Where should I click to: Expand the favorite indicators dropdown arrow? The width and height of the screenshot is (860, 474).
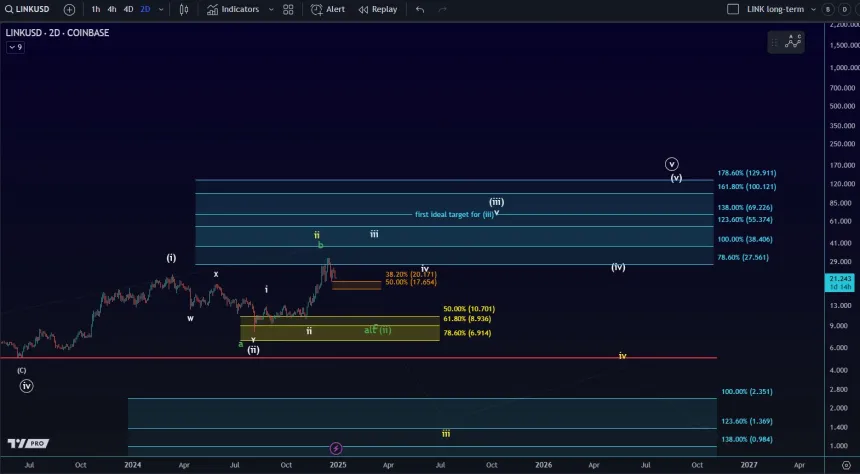[x=269, y=9]
